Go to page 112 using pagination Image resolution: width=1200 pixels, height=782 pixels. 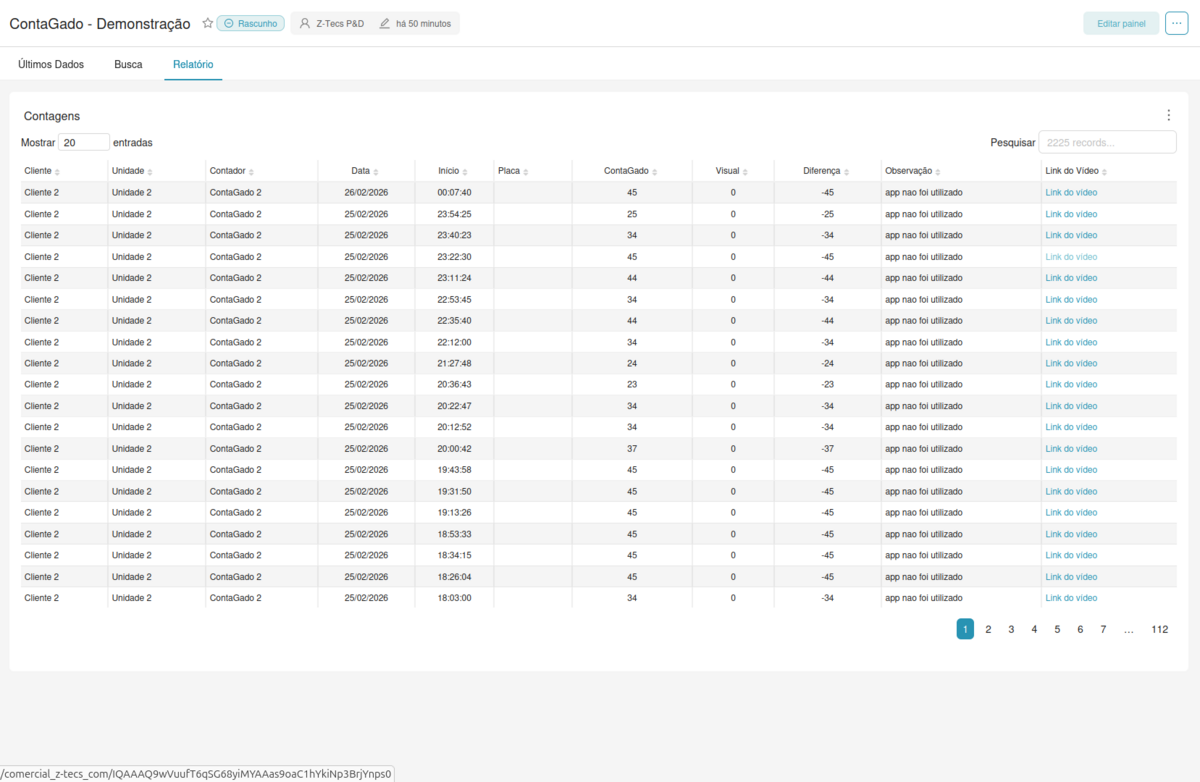(1160, 629)
